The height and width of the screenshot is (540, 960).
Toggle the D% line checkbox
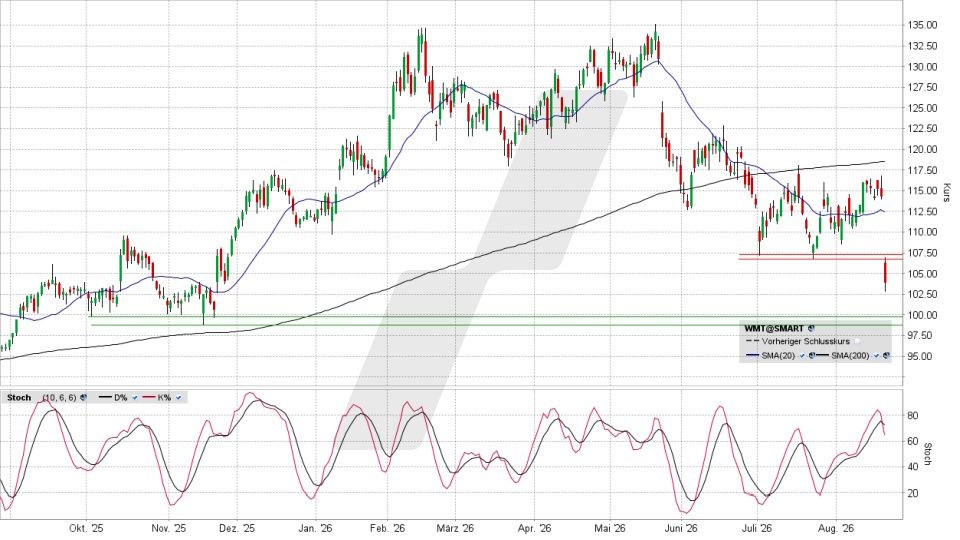[135, 398]
